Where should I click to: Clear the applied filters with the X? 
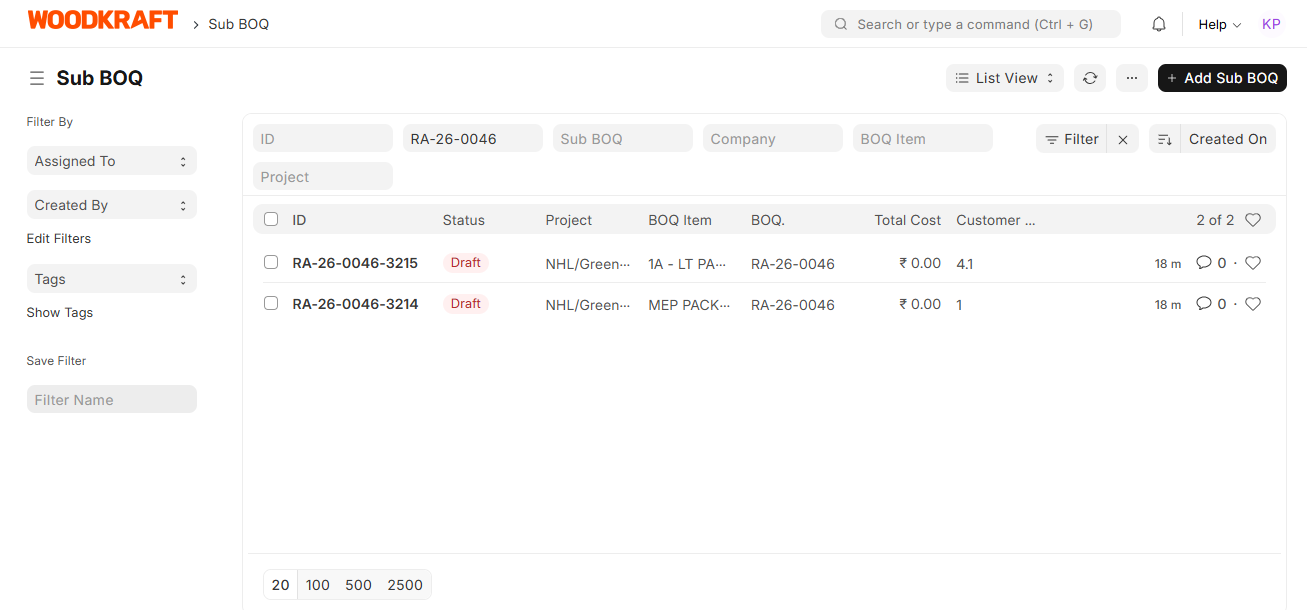click(1123, 140)
